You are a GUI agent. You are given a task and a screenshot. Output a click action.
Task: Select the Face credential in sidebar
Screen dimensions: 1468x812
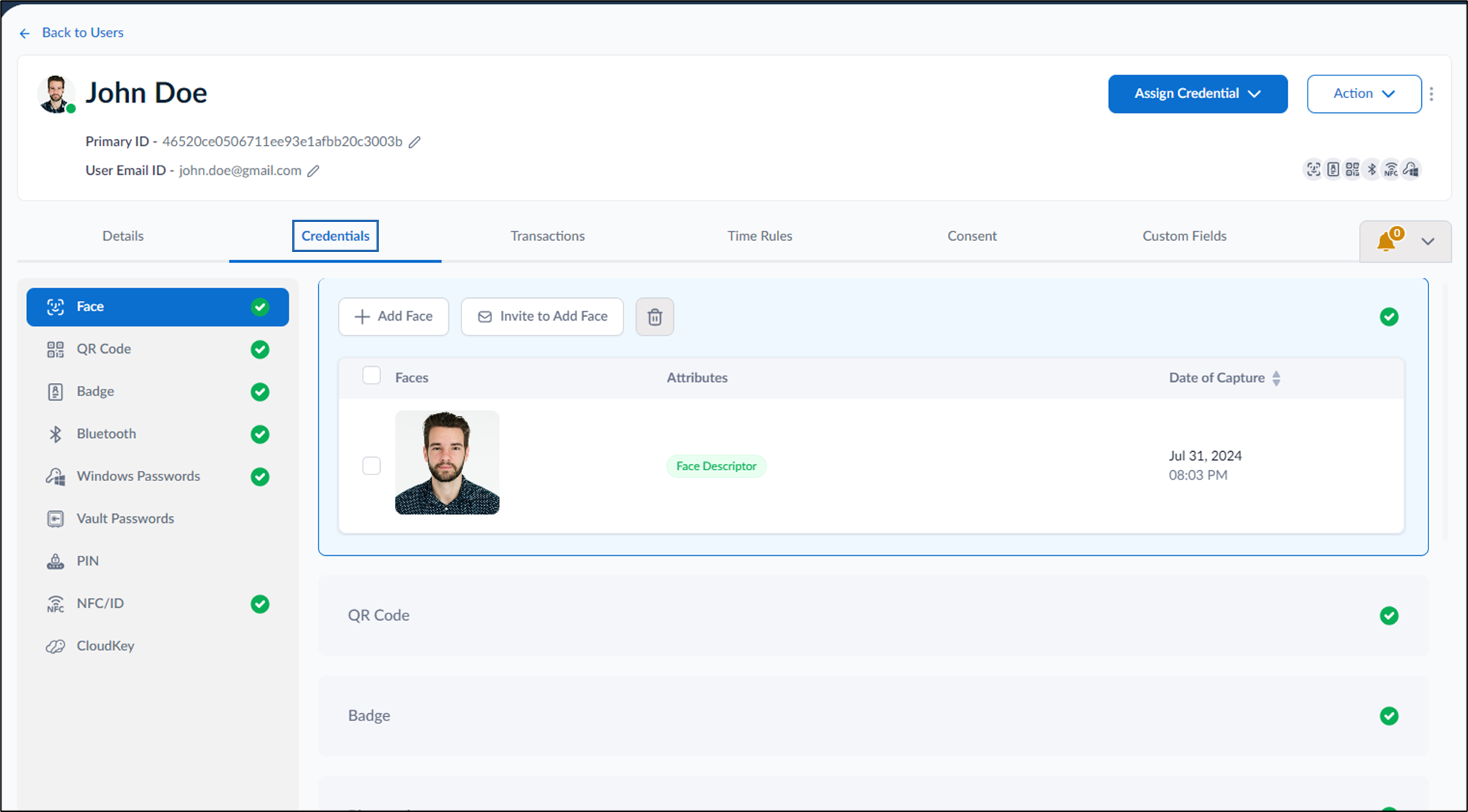point(157,307)
